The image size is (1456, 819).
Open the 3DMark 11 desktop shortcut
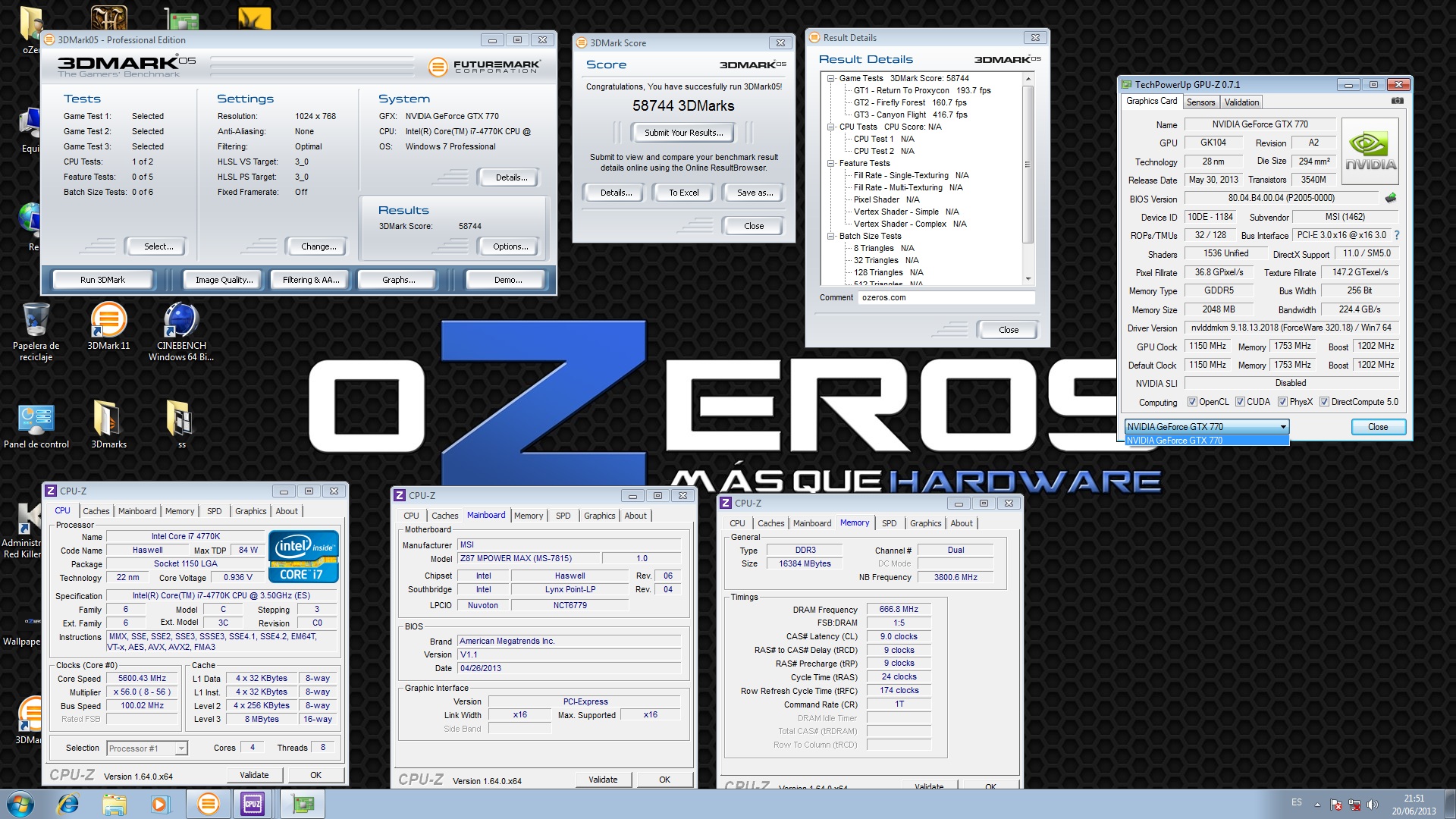click(108, 326)
